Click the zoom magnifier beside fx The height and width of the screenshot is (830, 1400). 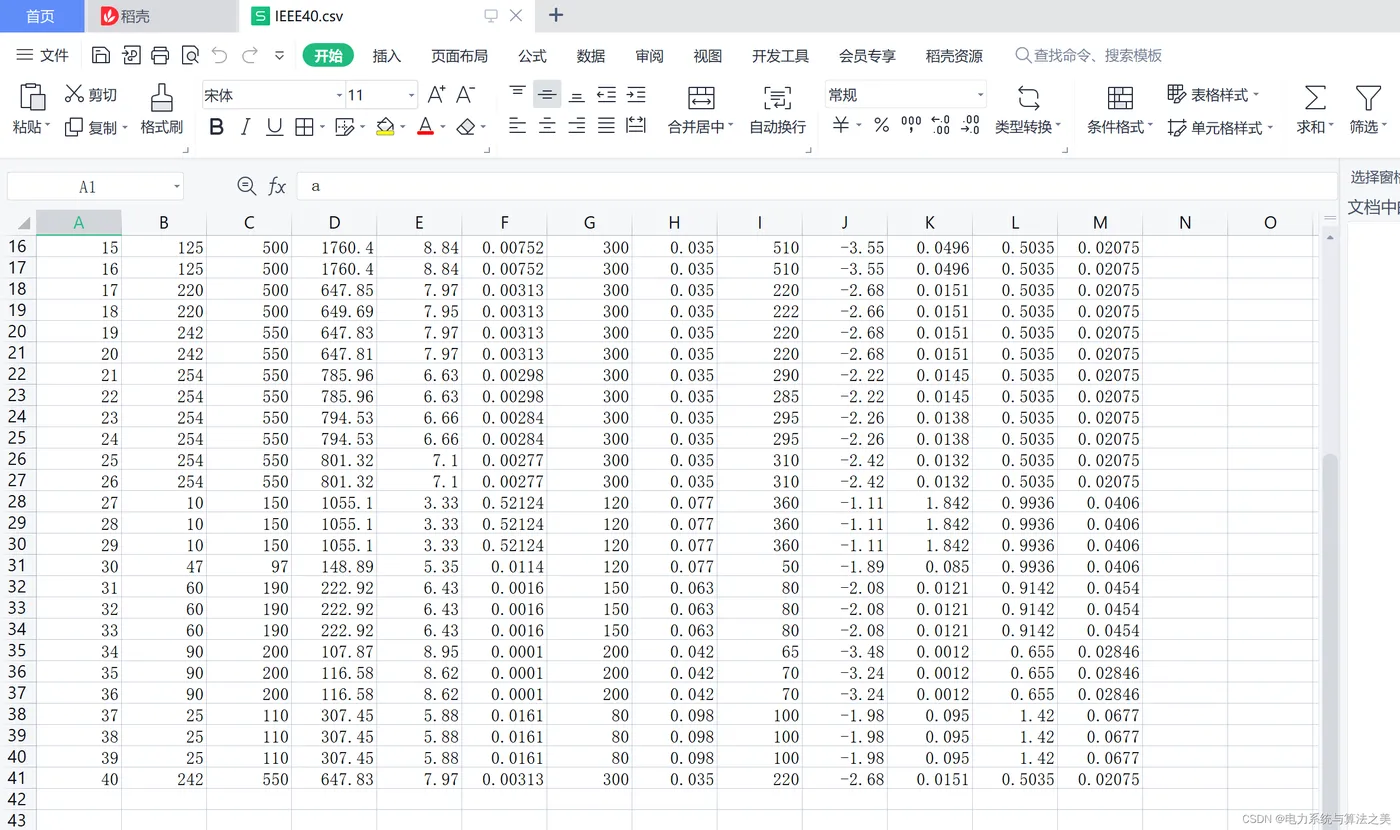tap(246, 186)
